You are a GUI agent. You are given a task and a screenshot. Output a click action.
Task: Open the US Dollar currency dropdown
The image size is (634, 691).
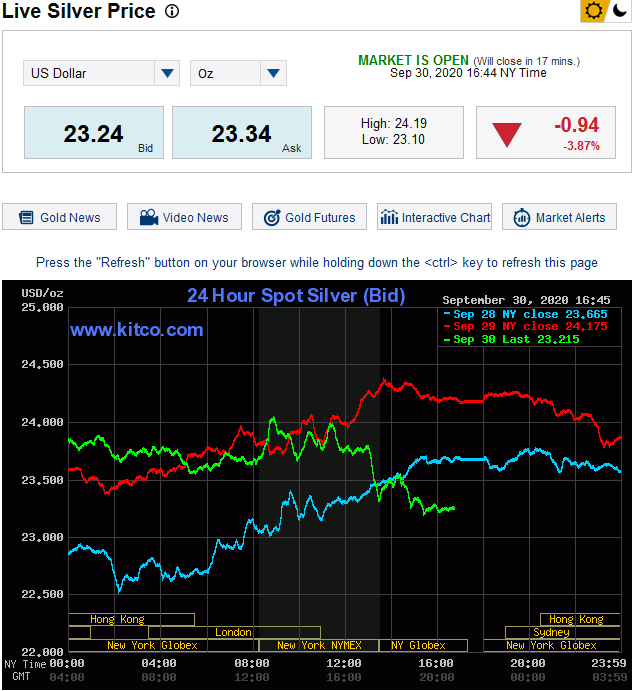(101, 73)
